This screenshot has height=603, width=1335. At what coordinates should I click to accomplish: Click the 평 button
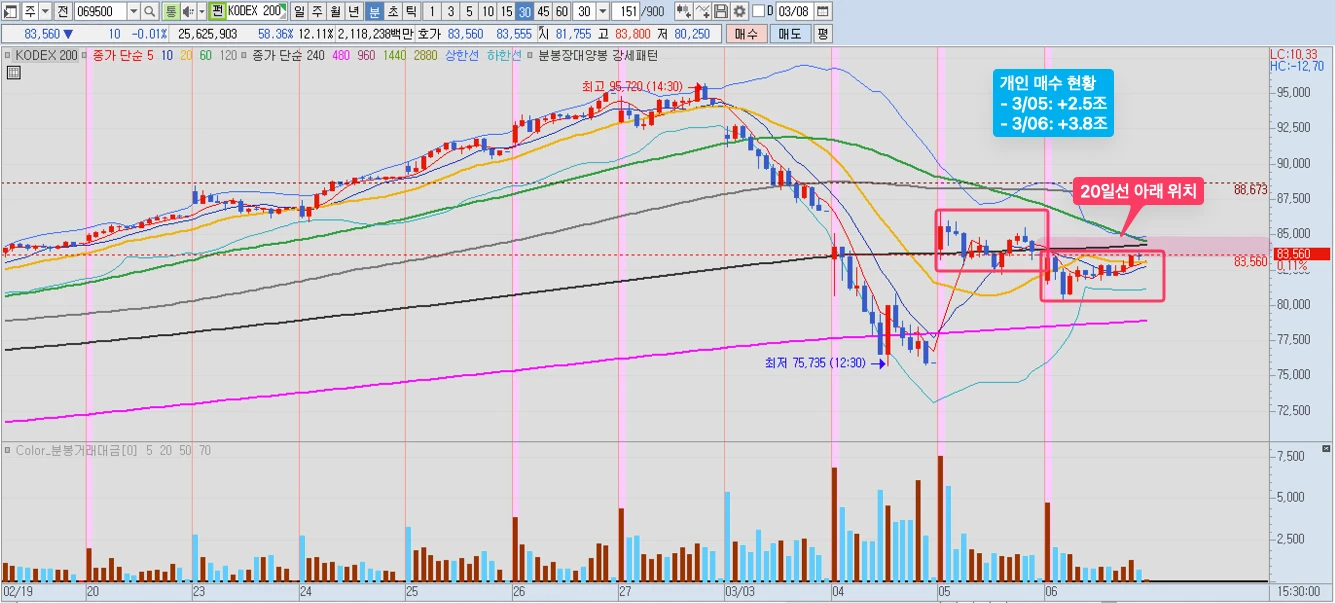click(823, 34)
